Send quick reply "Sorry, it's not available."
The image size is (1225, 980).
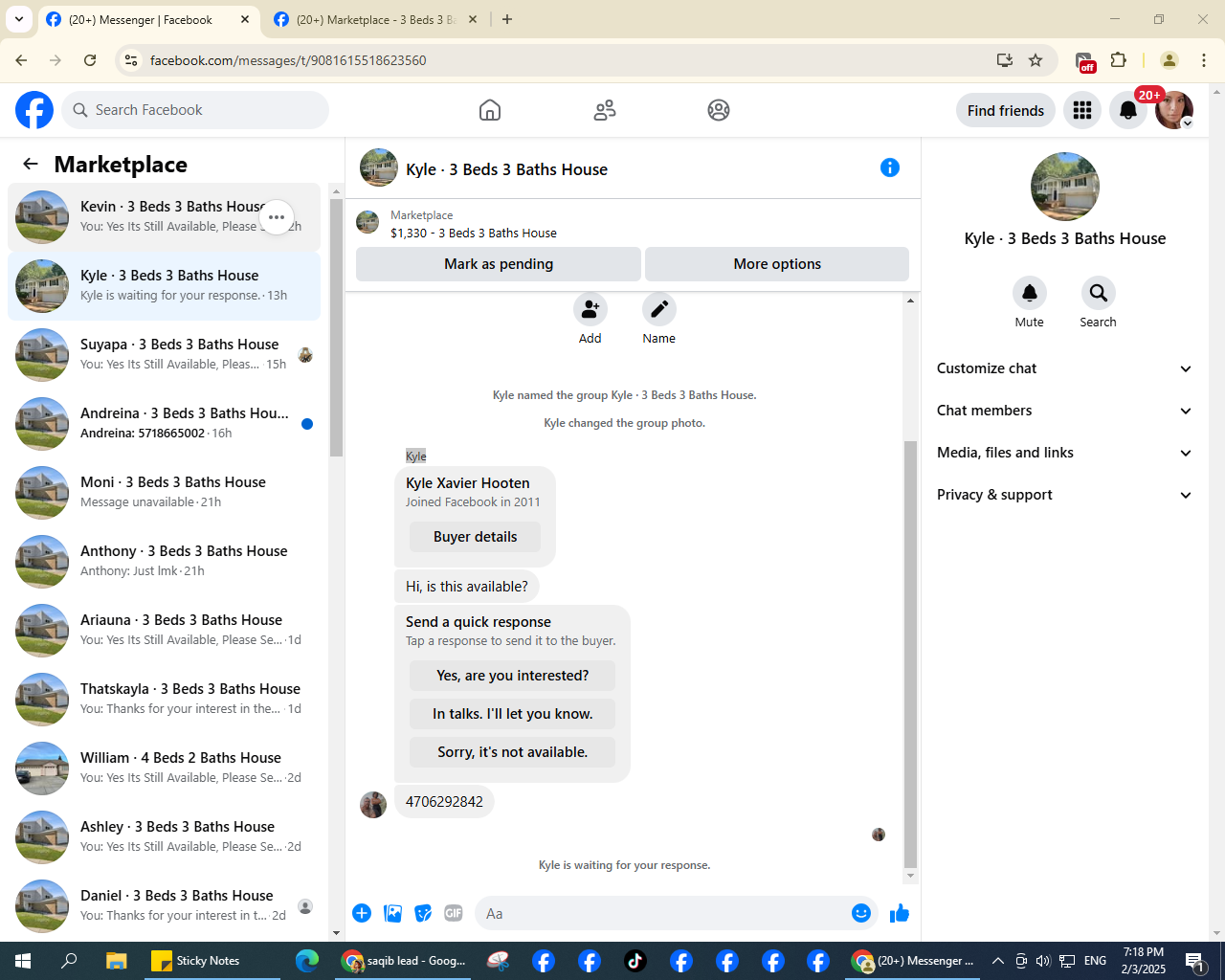[x=512, y=752]
